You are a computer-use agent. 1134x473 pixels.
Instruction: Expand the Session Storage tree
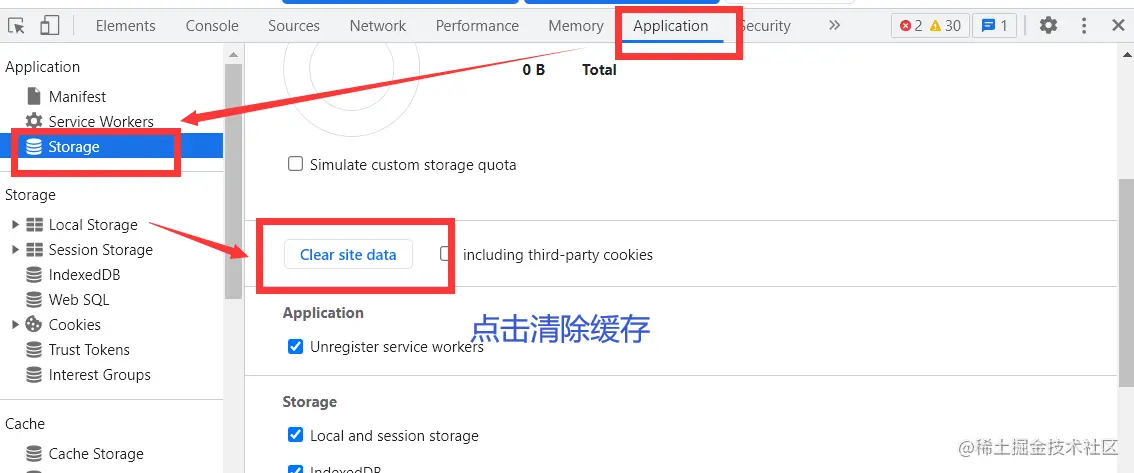click(x=15, y=250)
